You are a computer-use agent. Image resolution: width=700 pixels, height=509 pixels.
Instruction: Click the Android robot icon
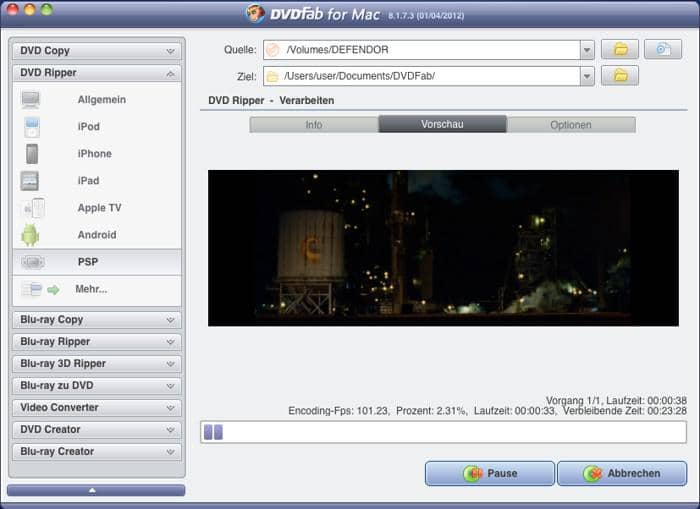[30, 235]
